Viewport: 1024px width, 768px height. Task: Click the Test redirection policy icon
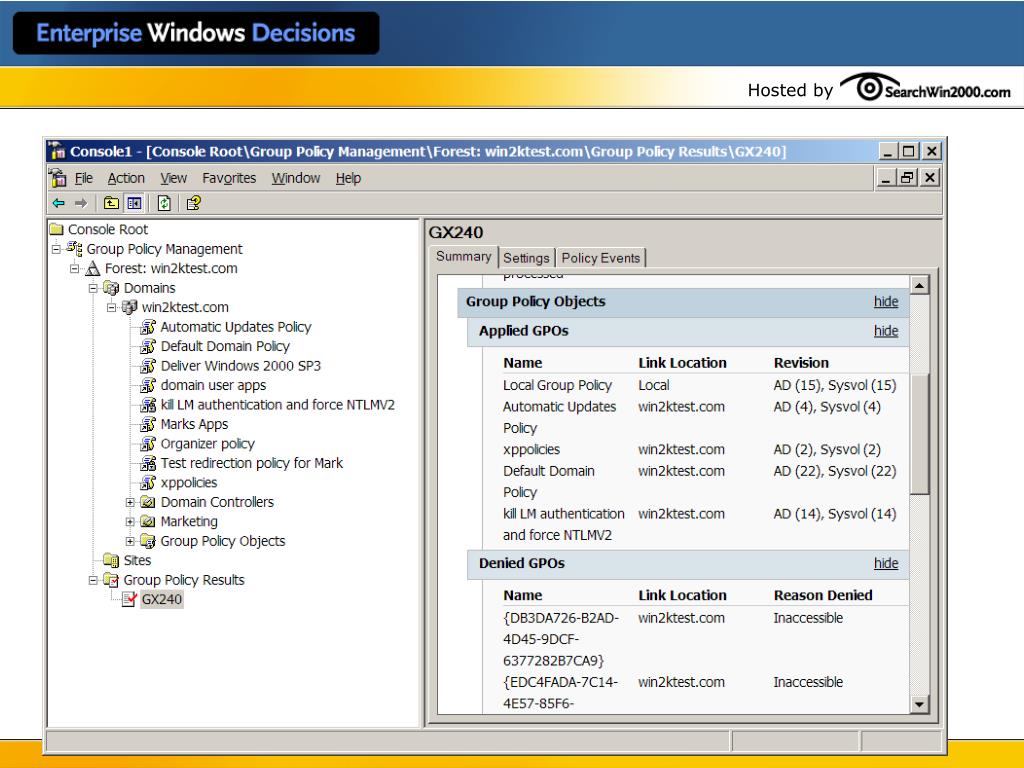pos(148,463)
